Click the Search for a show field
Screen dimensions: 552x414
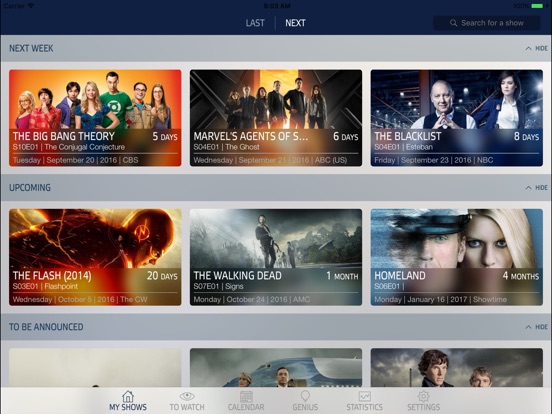[487, 23]
